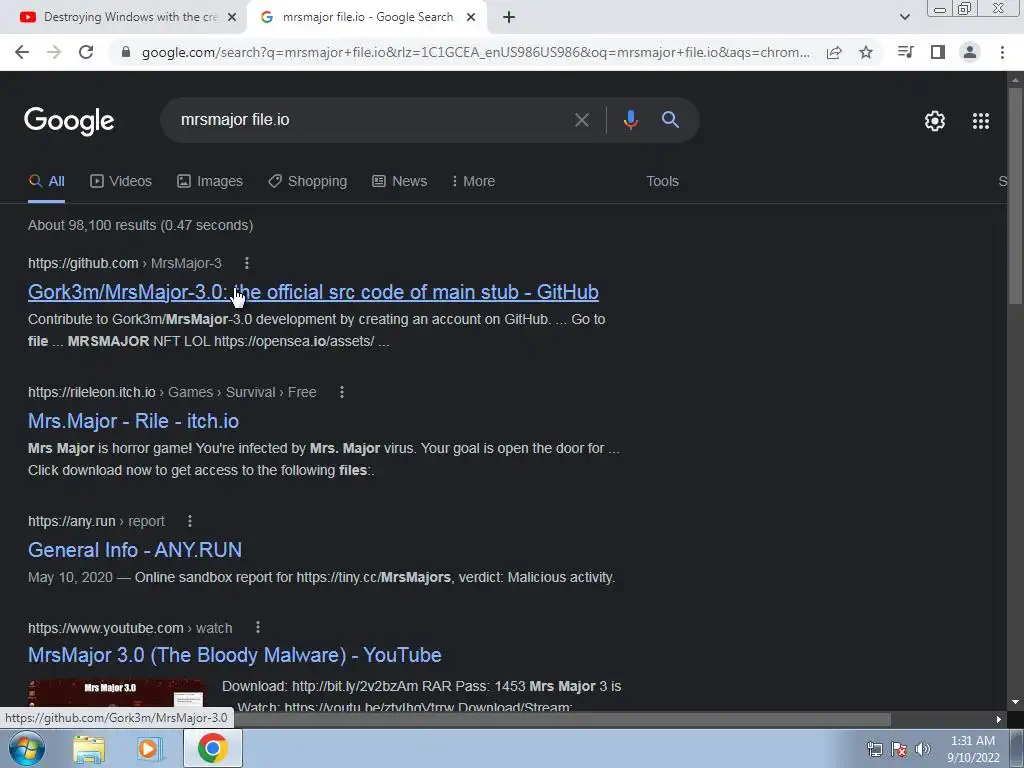Click the About 98,100 results text
The height and width of the screenshot is (768, 1024).
(140, 225)
